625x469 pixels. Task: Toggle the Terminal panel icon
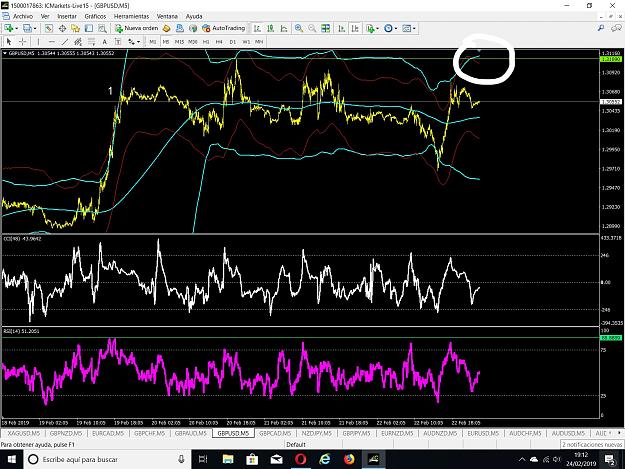(x=88, y=28)
